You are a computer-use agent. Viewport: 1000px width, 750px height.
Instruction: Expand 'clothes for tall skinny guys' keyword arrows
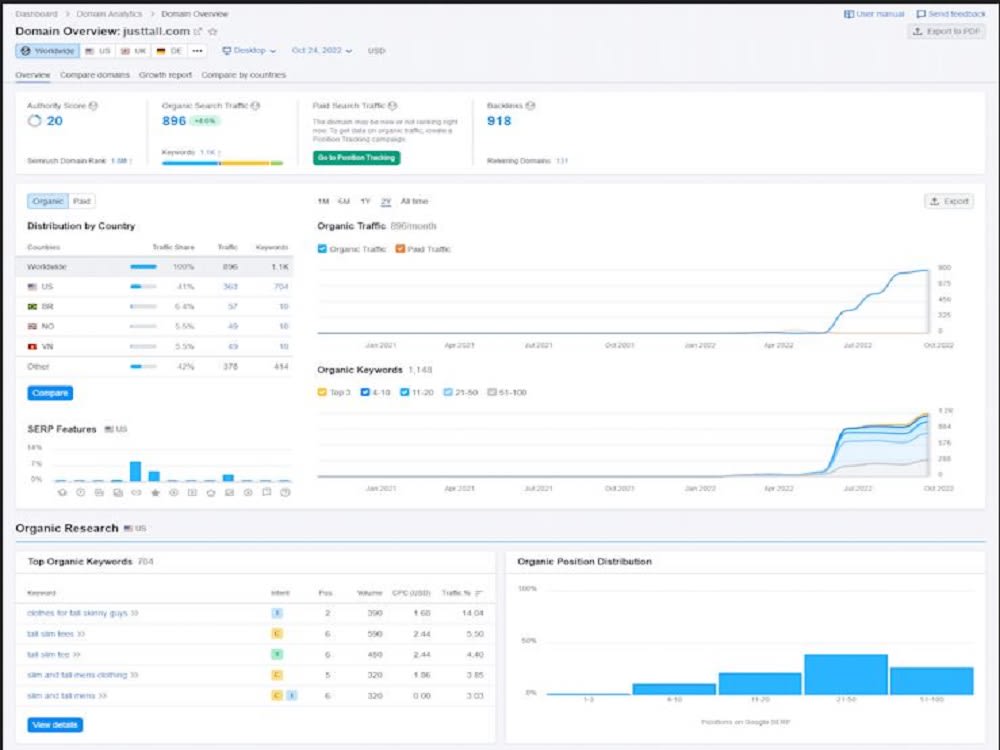135,614
